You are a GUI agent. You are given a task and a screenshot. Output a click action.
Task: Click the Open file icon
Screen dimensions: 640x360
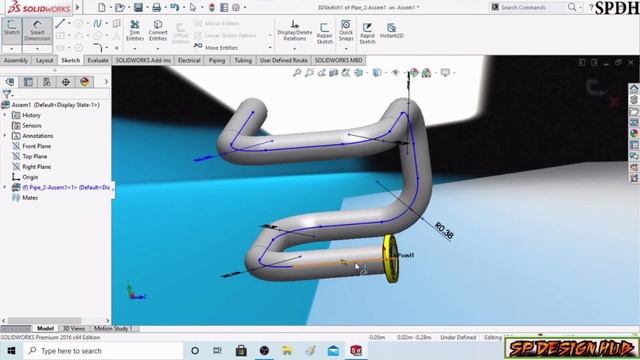click(x=120, y=7)
